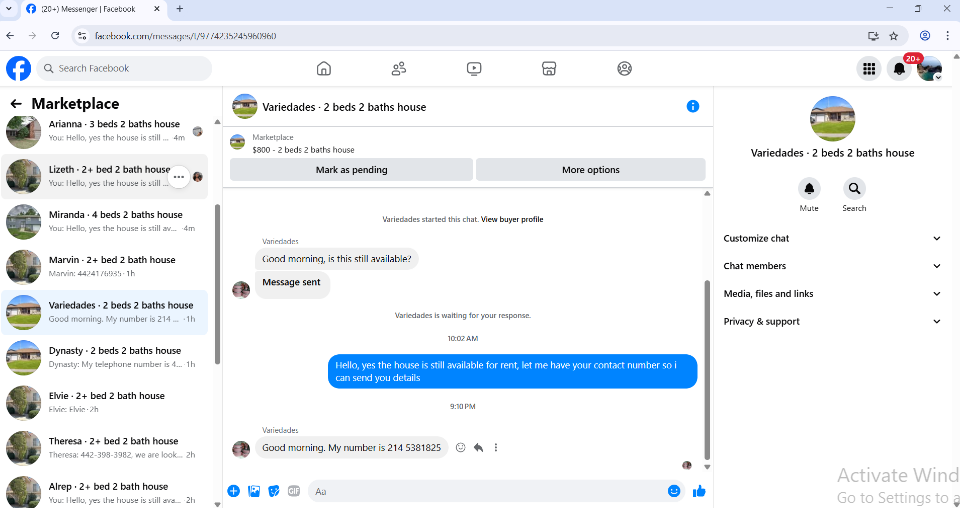Send a thumbs up like
The image size is (960, 508).
(699, 491)
